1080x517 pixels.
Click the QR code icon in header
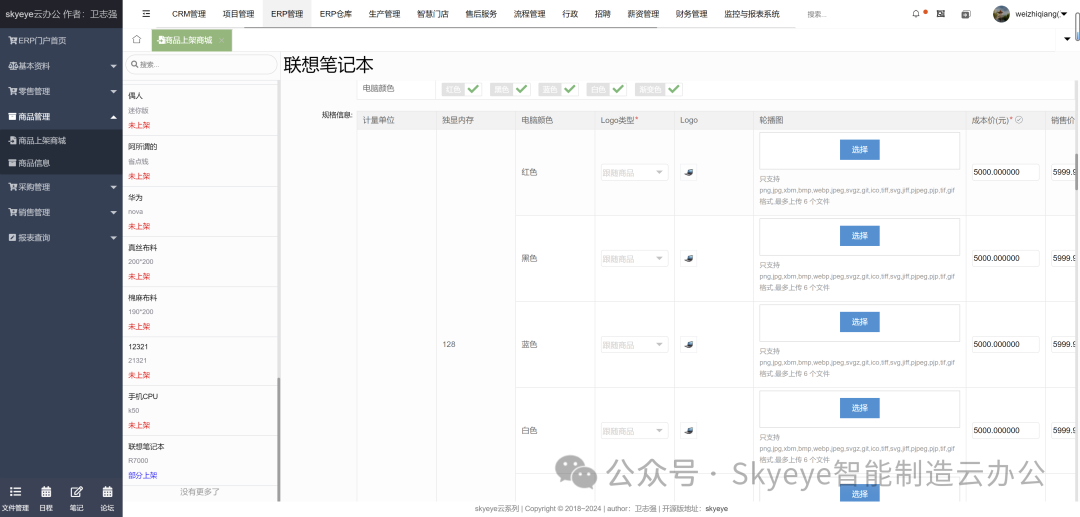pos(941,14)
